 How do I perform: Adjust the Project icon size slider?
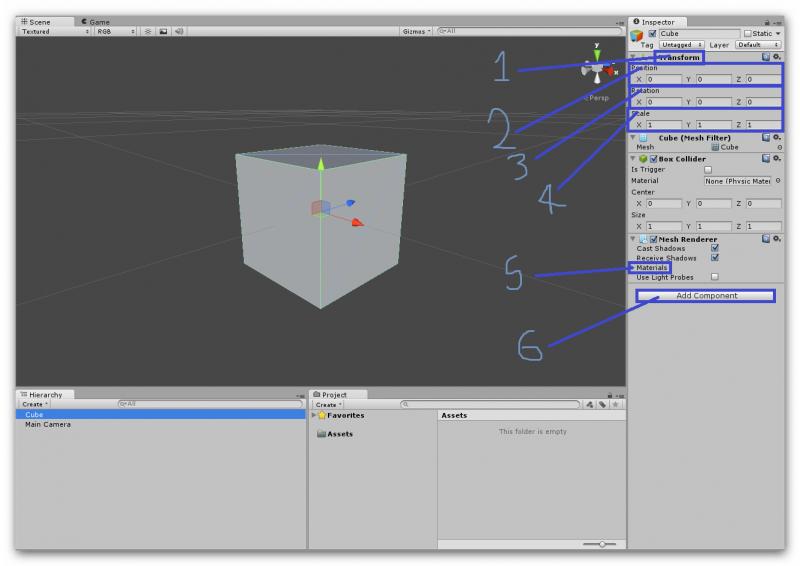[x=602, y=544]
